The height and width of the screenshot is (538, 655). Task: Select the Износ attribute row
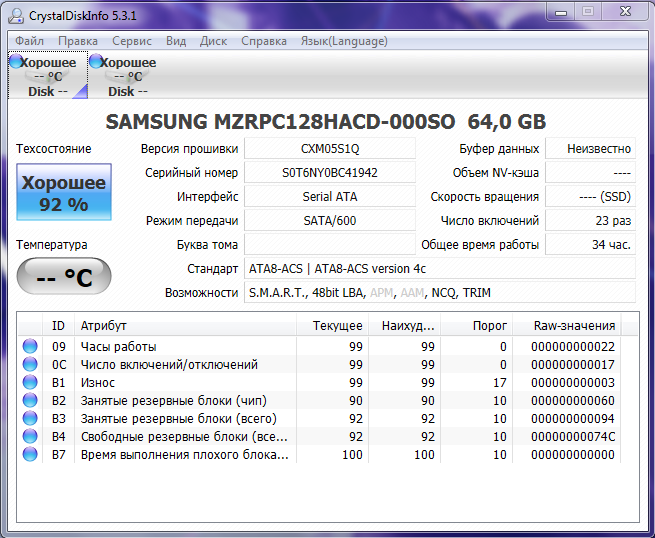click(320, 382)
